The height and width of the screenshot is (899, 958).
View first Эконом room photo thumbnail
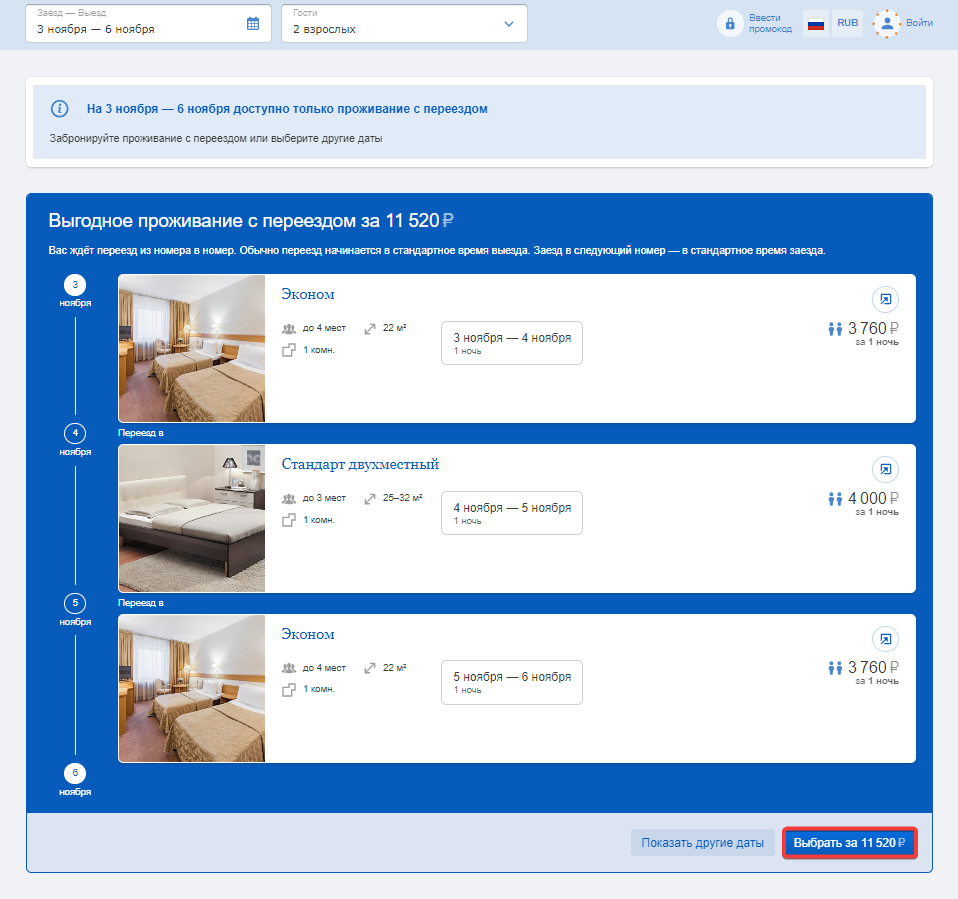(192, 348)
